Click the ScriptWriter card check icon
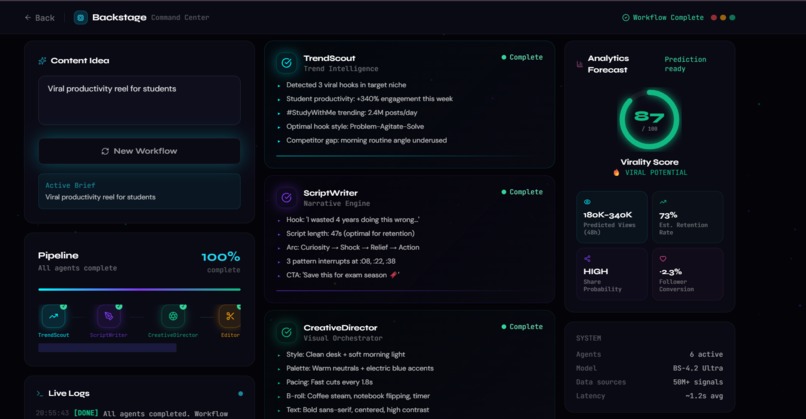 286,197
